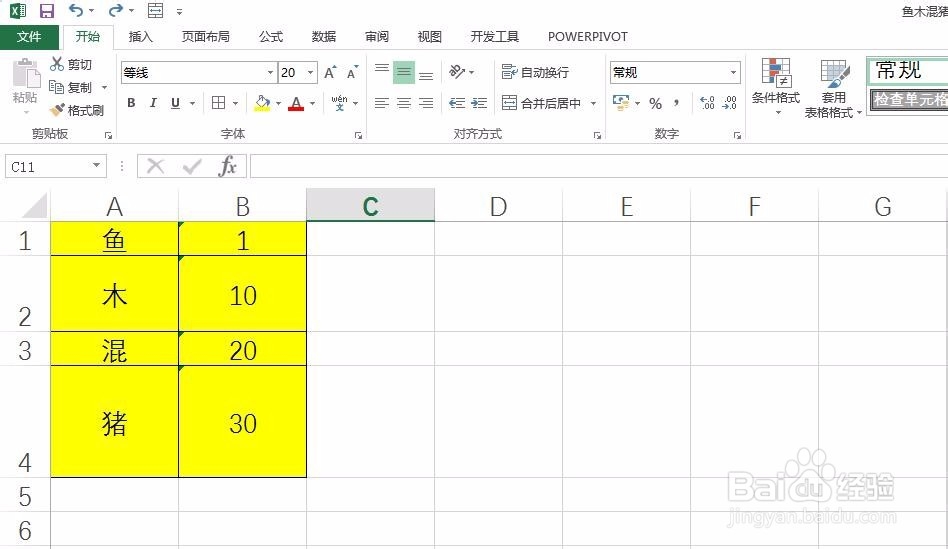Save the workbook with the floppy icon
The image size is (948, 549).
tap(47, 10)
